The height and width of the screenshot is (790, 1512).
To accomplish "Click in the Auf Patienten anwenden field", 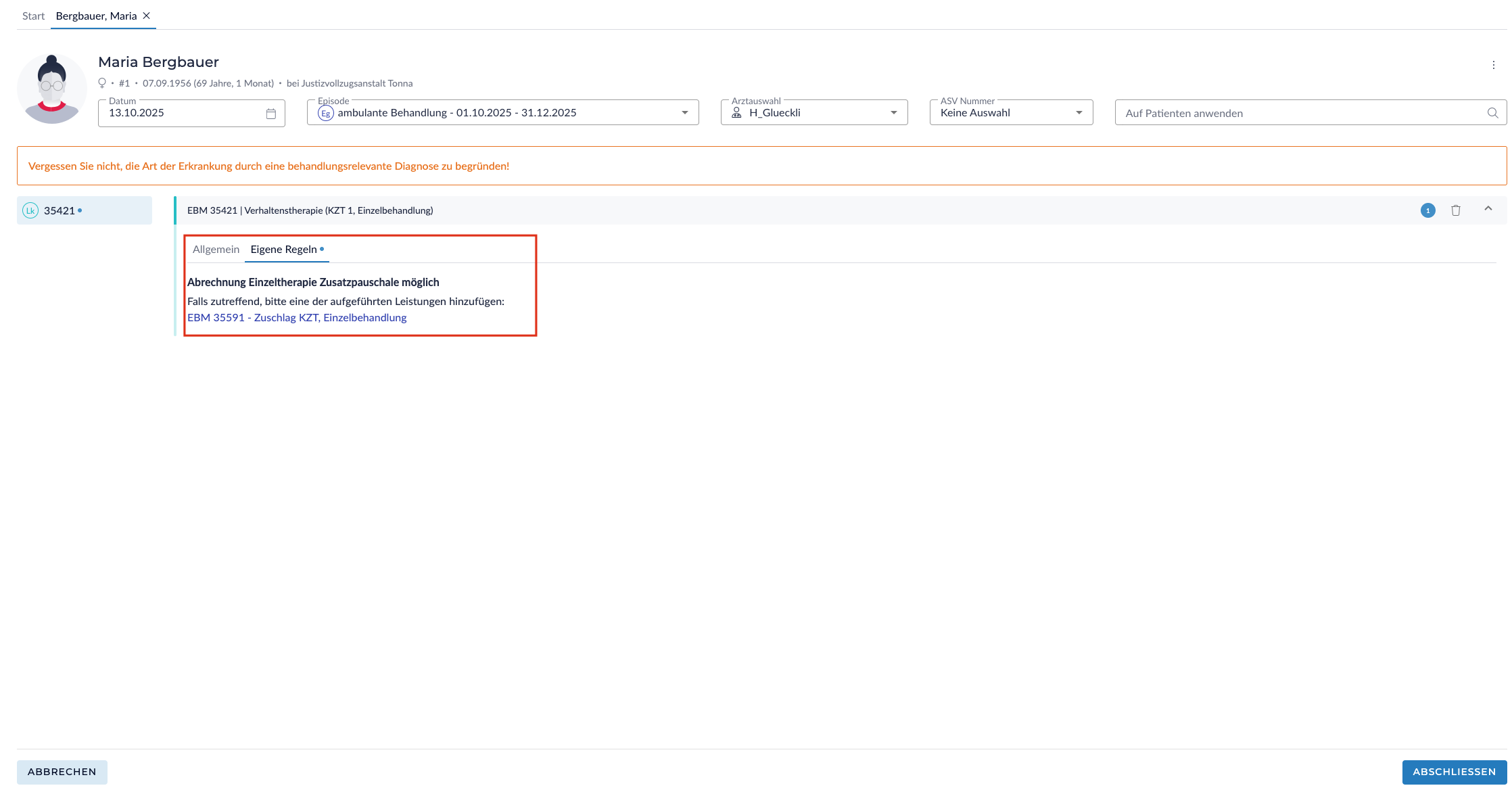I will click(x=1298, y=113).
